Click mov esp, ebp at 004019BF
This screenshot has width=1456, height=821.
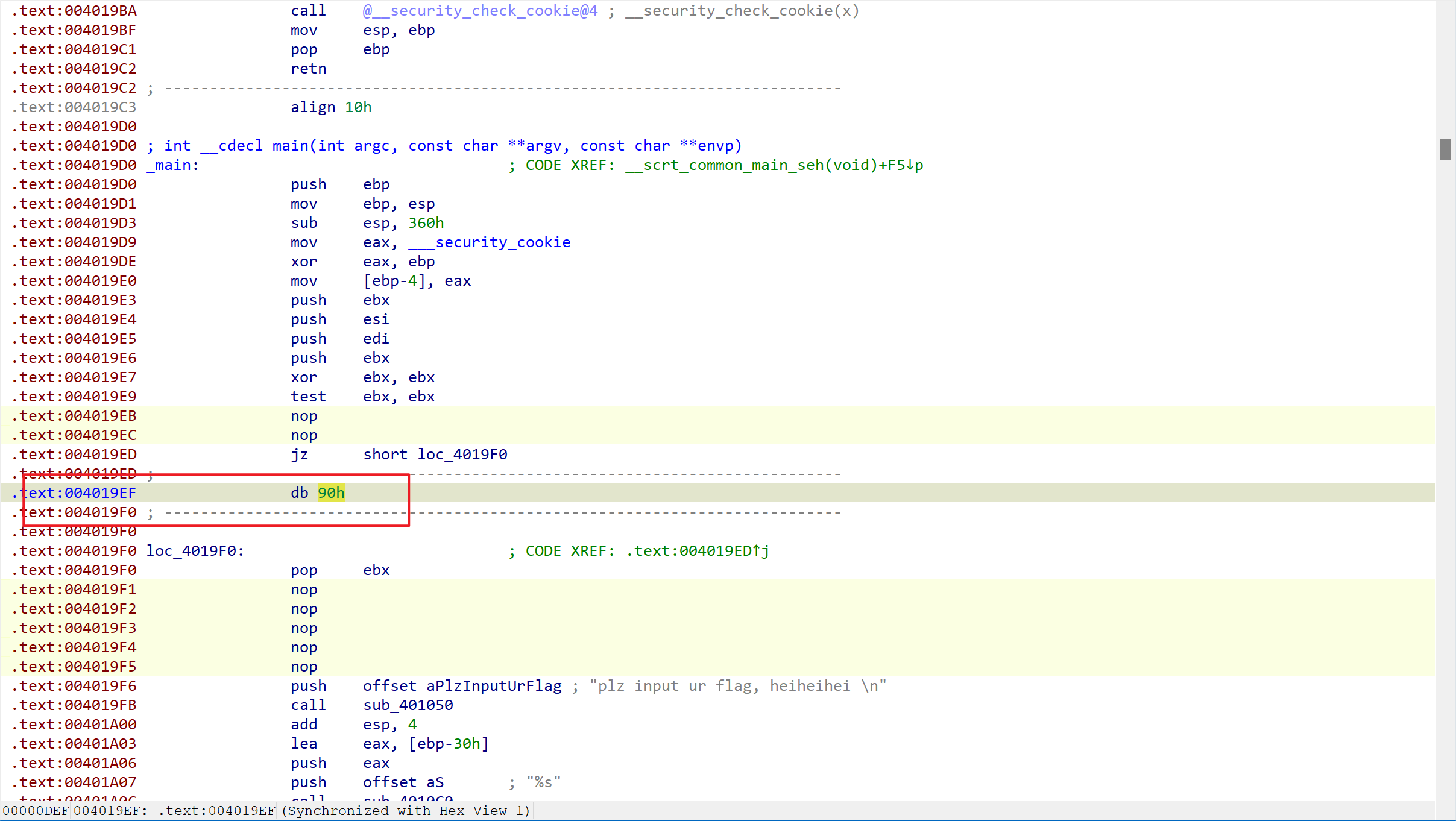(362, 30)
